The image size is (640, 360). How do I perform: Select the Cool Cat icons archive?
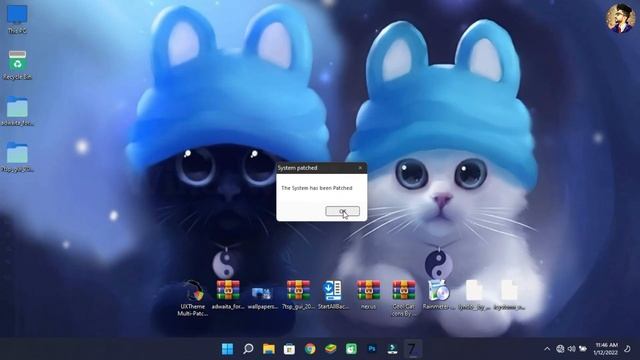click(404, 298)
